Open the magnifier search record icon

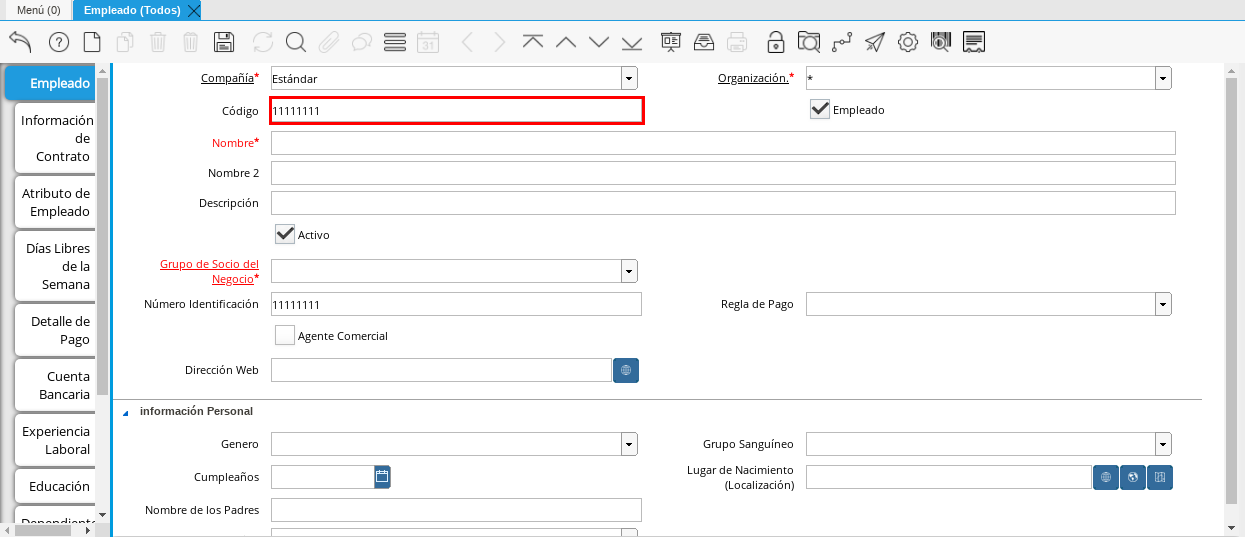click(295, 42)
